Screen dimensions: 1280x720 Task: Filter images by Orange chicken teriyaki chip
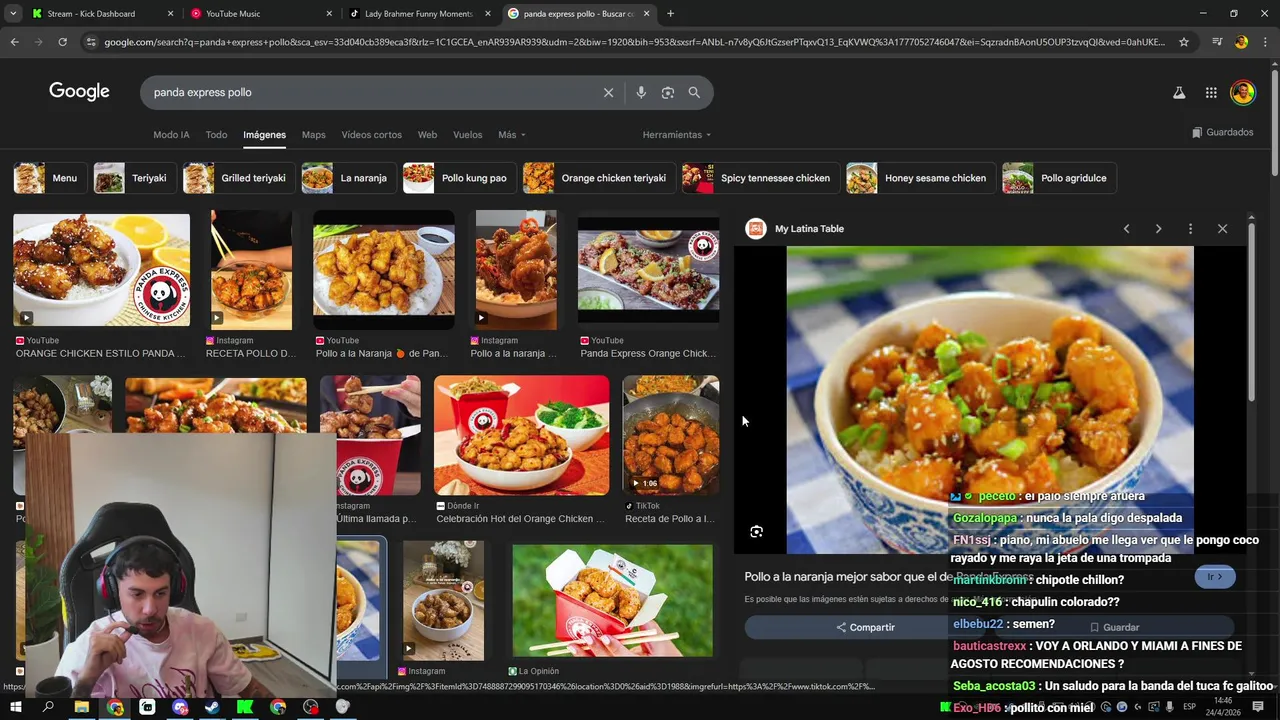(x=598, y=178)
